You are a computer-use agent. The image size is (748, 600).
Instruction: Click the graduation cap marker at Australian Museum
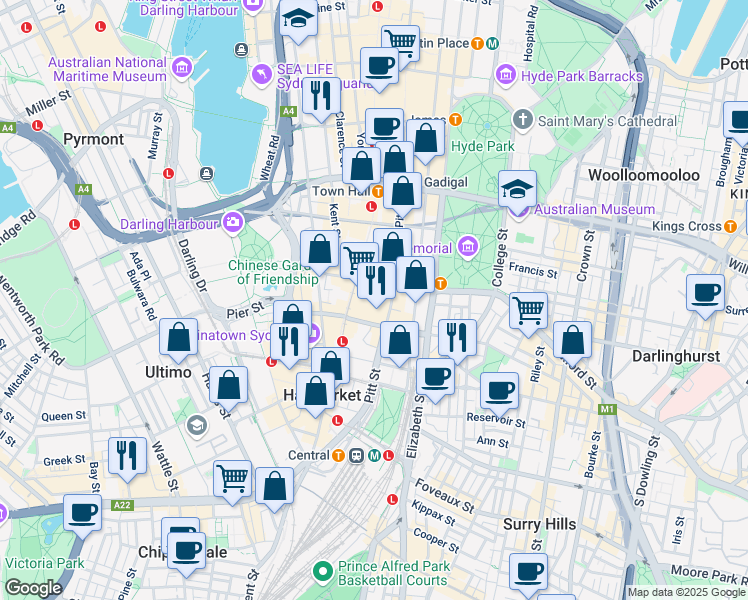[517, 190]
